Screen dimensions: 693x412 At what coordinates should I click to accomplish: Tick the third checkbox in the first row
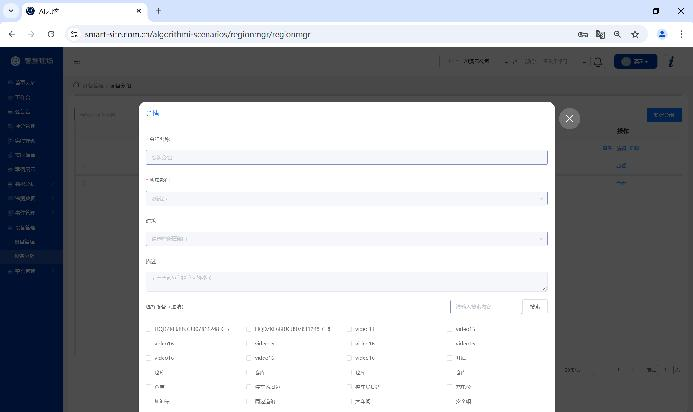350,329
